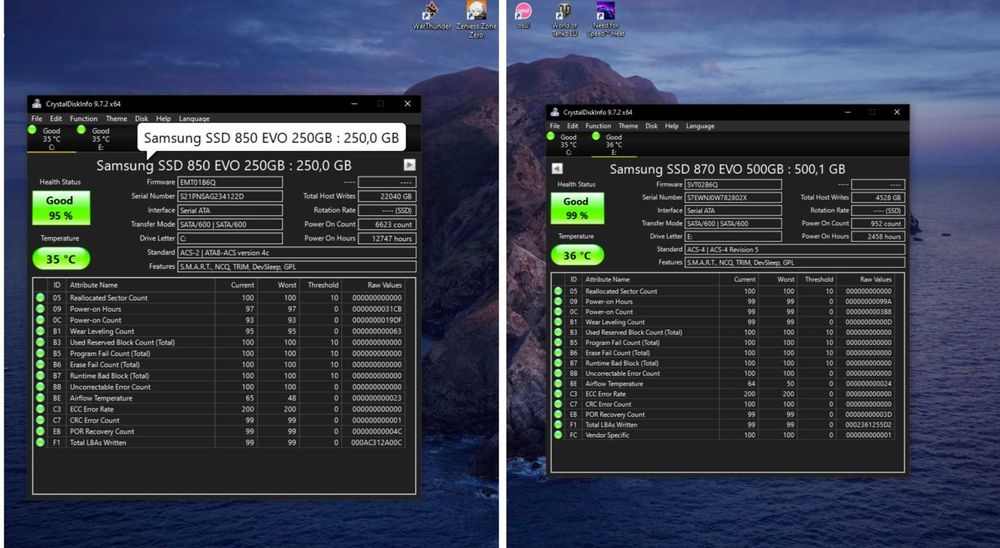The height and width of the screenshot is (548, 1000).
Task: Open War Thunder desktop shortcut
Action: coord(432,15)
